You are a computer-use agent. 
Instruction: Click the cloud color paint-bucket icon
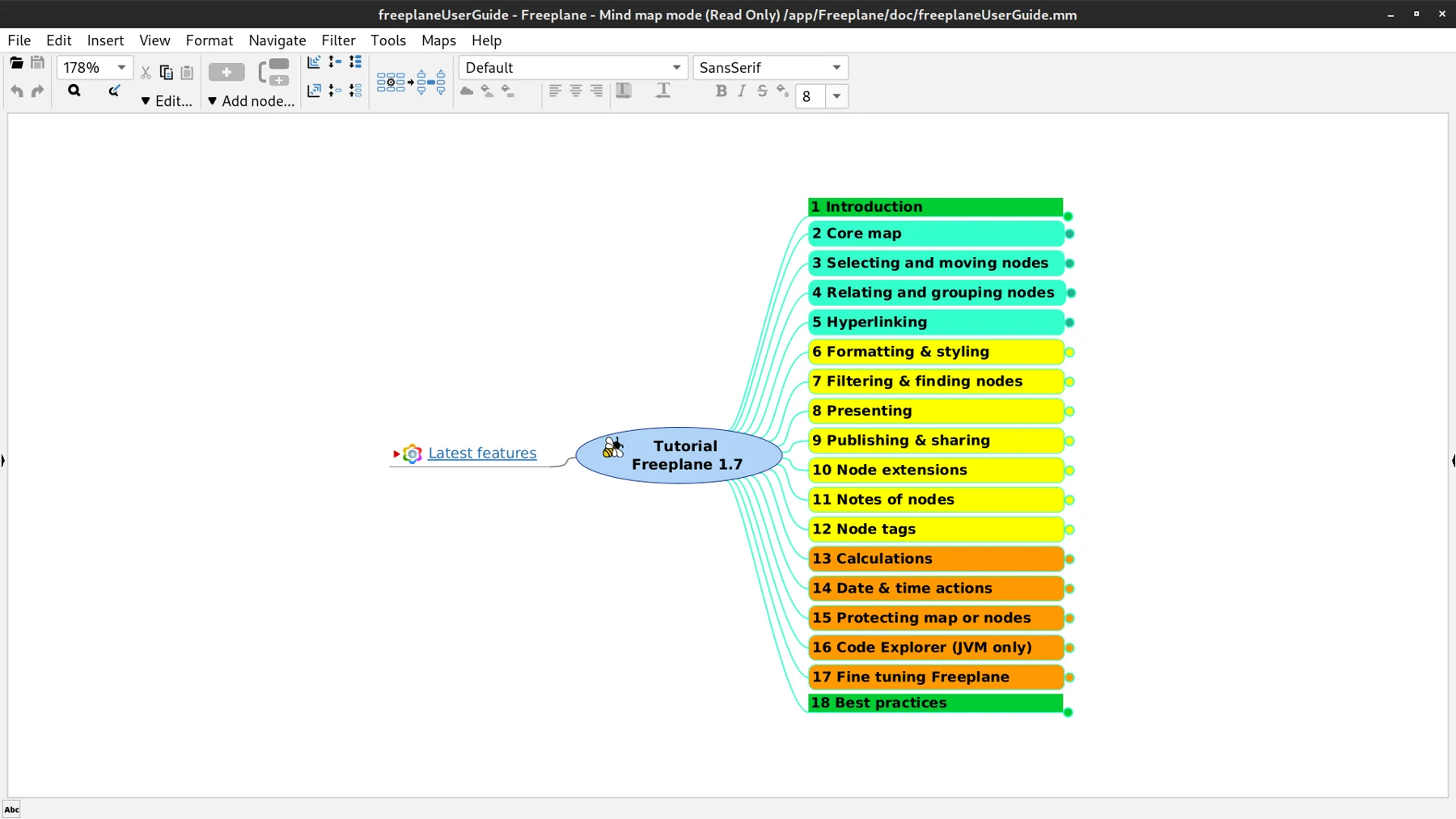click(x=487, y=91)
